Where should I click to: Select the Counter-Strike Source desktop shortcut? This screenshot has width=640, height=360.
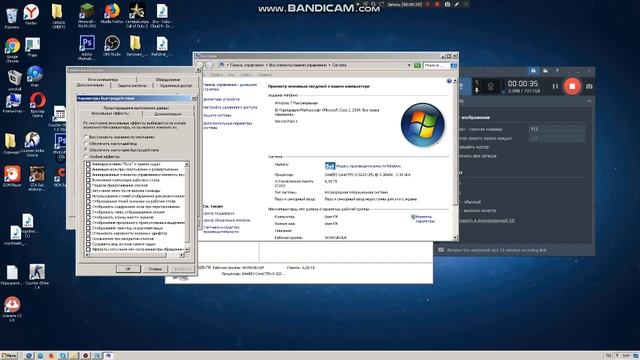click(32, 144)
